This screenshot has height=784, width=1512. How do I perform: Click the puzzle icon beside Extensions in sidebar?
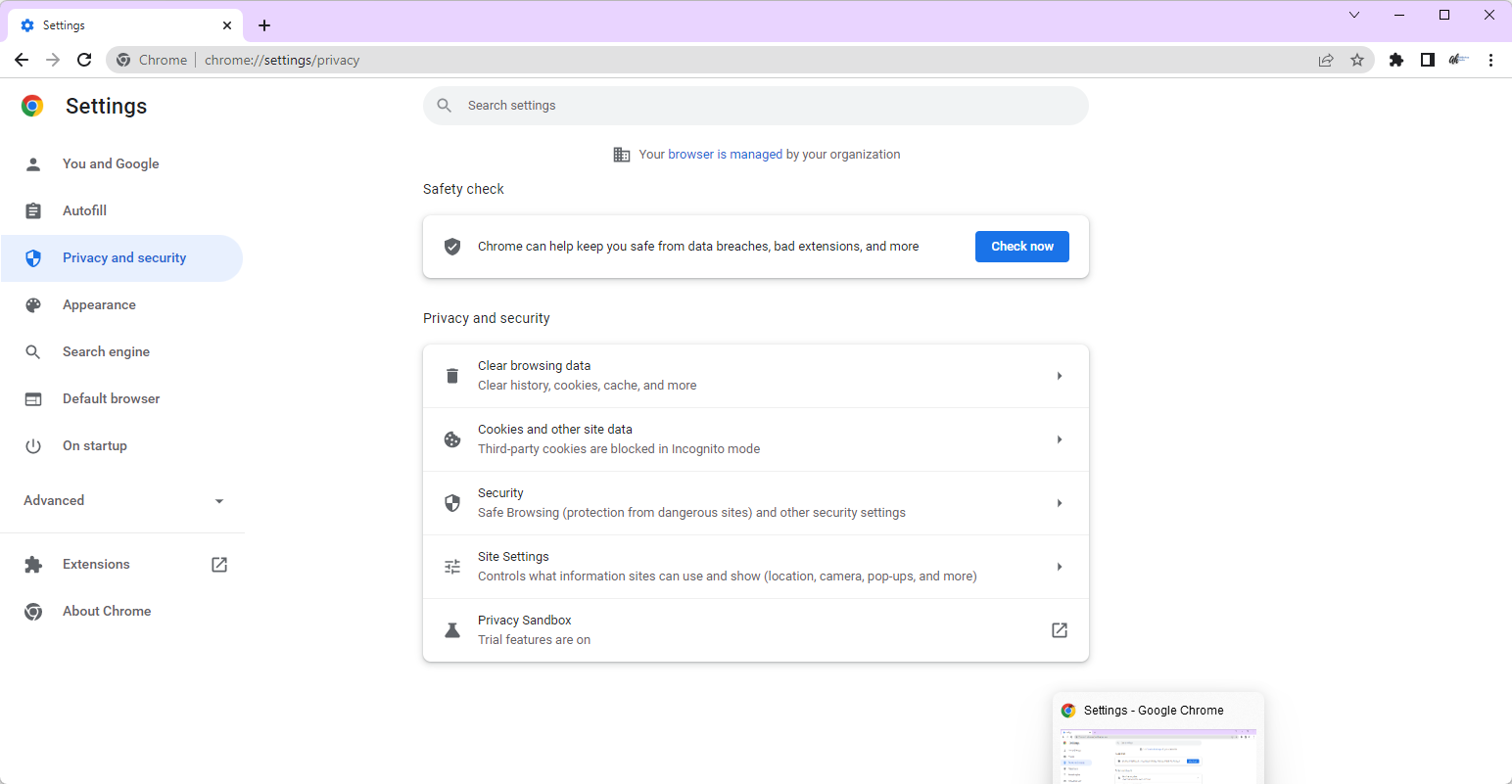tap(33, 564)
